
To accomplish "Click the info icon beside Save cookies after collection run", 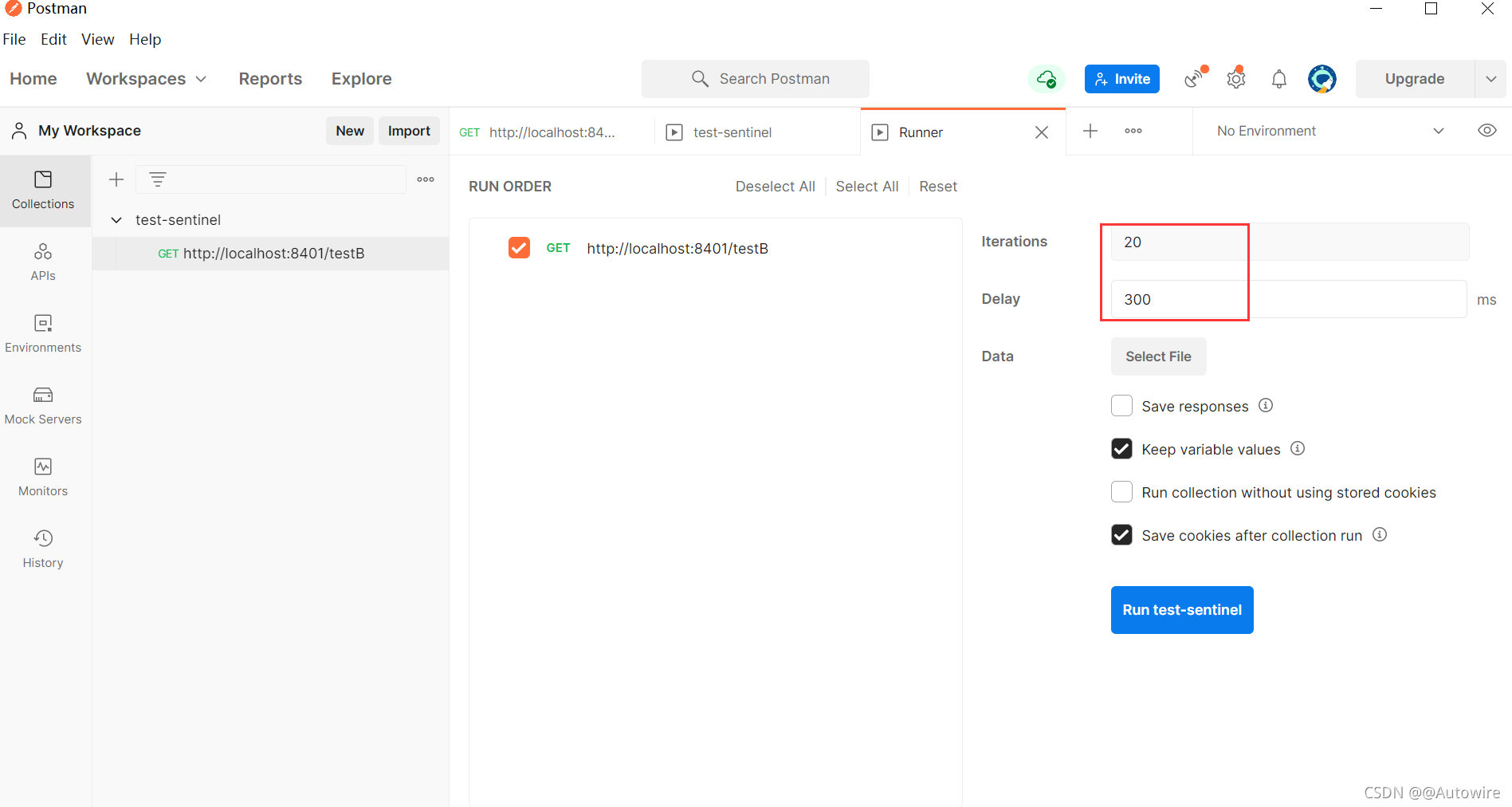I will point(1380,534).
